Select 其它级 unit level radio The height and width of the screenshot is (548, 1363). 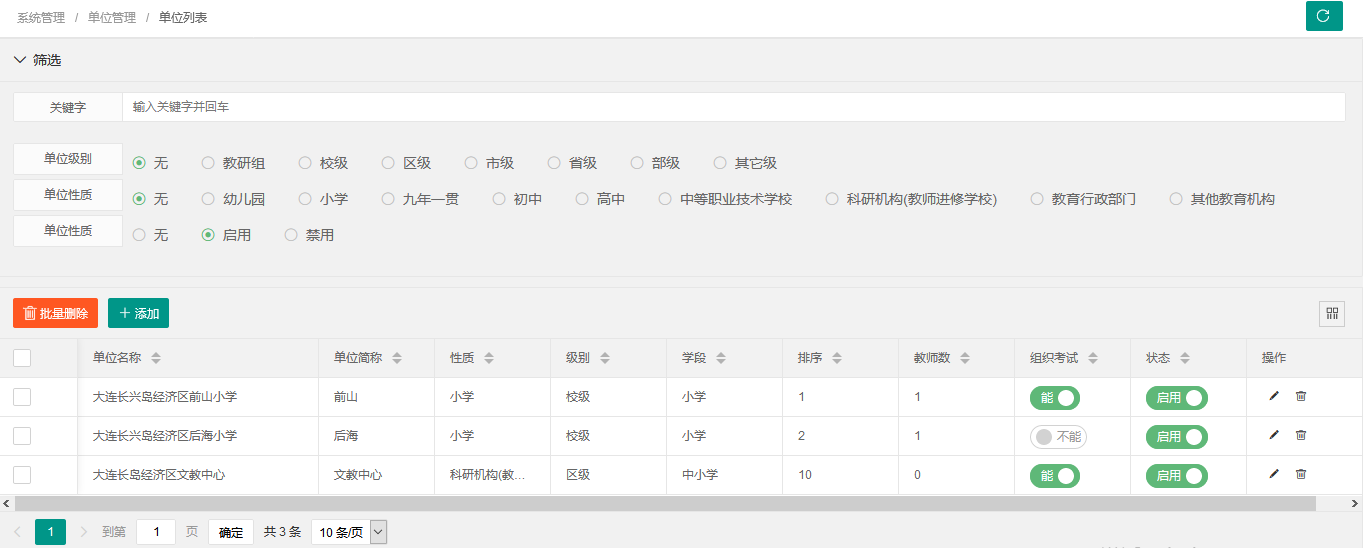coord(720,163)
